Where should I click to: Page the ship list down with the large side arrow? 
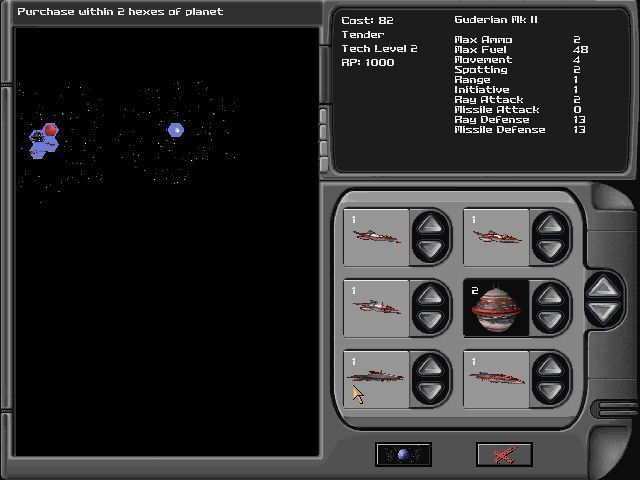604,312
